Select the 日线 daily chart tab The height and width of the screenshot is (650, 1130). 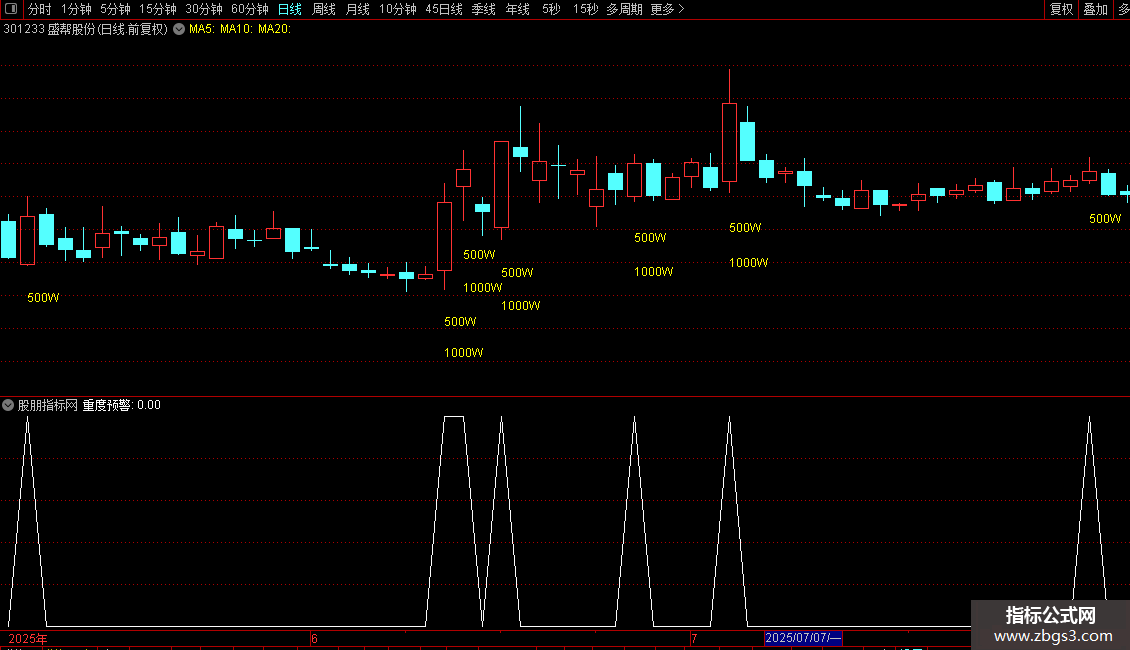click(x=290, y=9)
